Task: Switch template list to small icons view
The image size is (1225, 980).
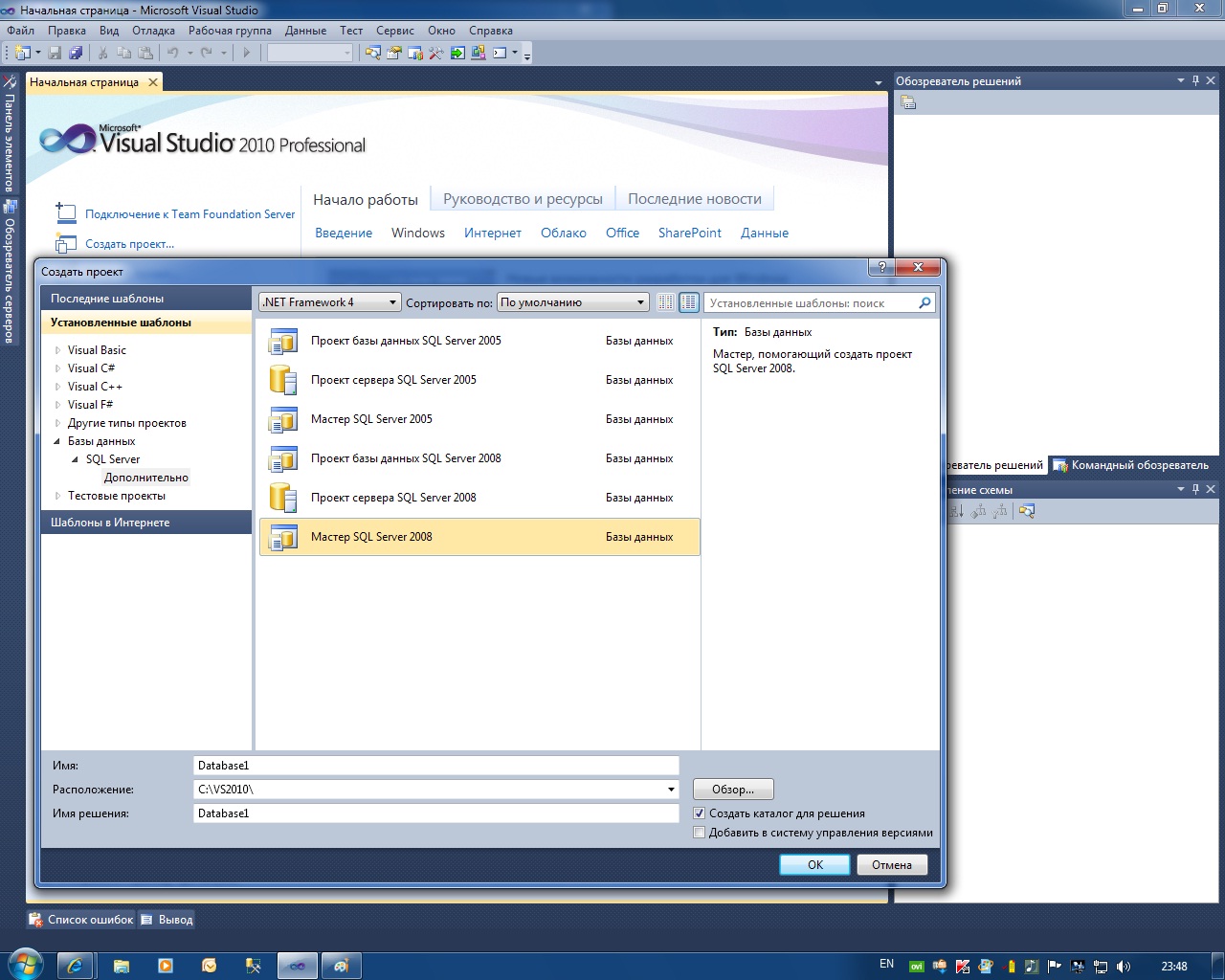Action: (666, 302)
